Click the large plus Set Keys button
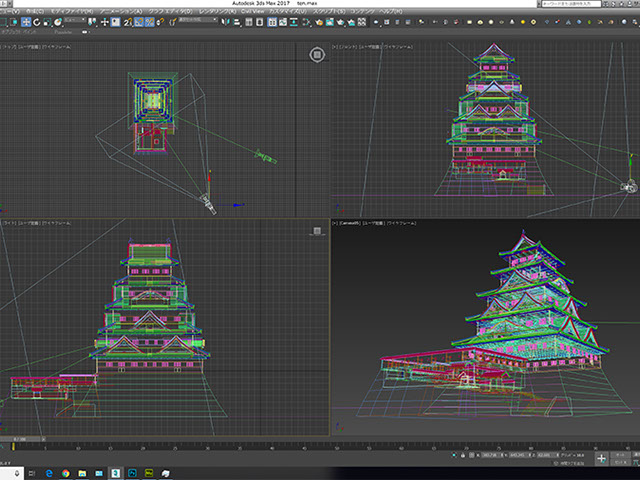 coord(602,458)
